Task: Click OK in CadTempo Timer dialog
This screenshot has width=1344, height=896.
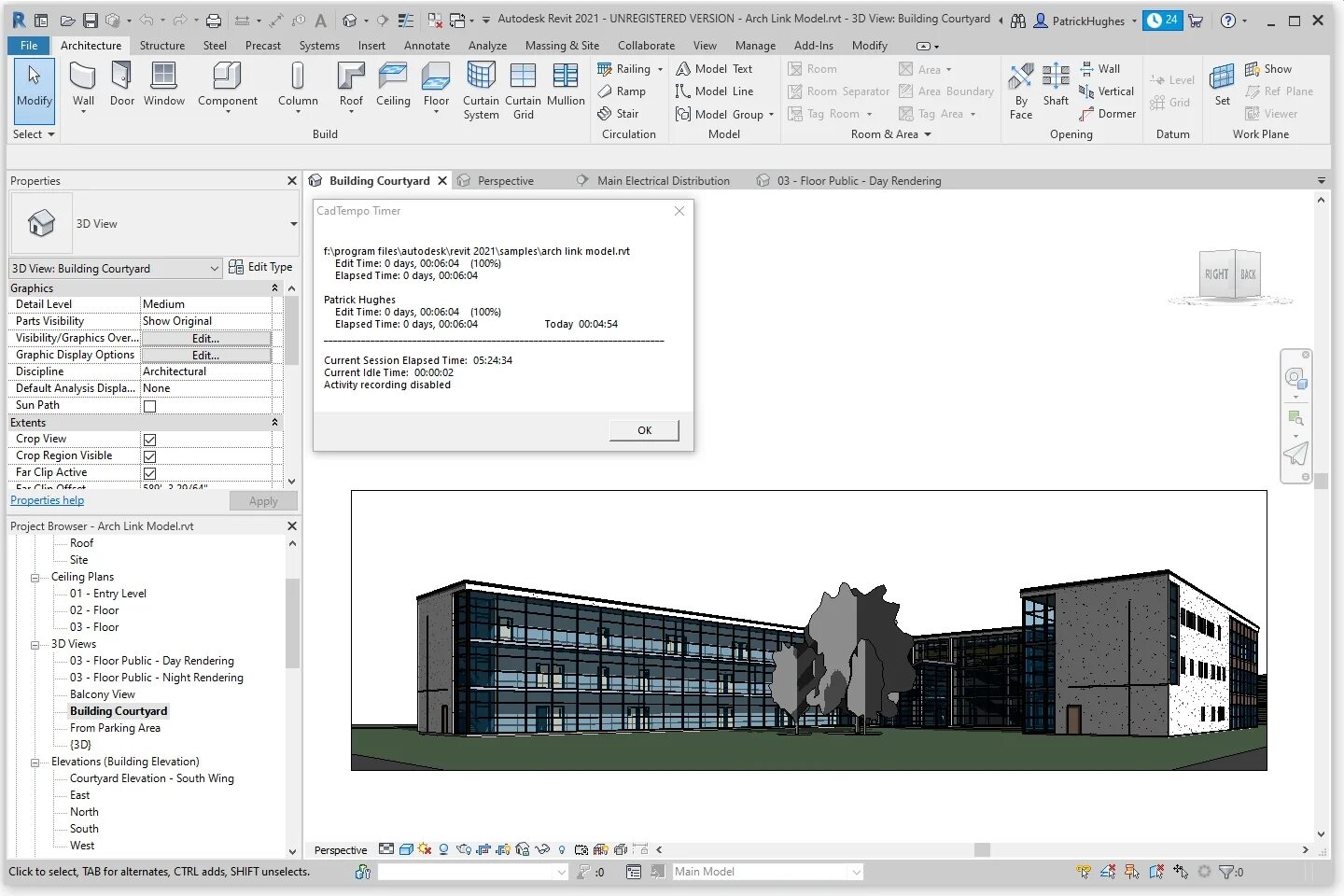Action: 644,430
